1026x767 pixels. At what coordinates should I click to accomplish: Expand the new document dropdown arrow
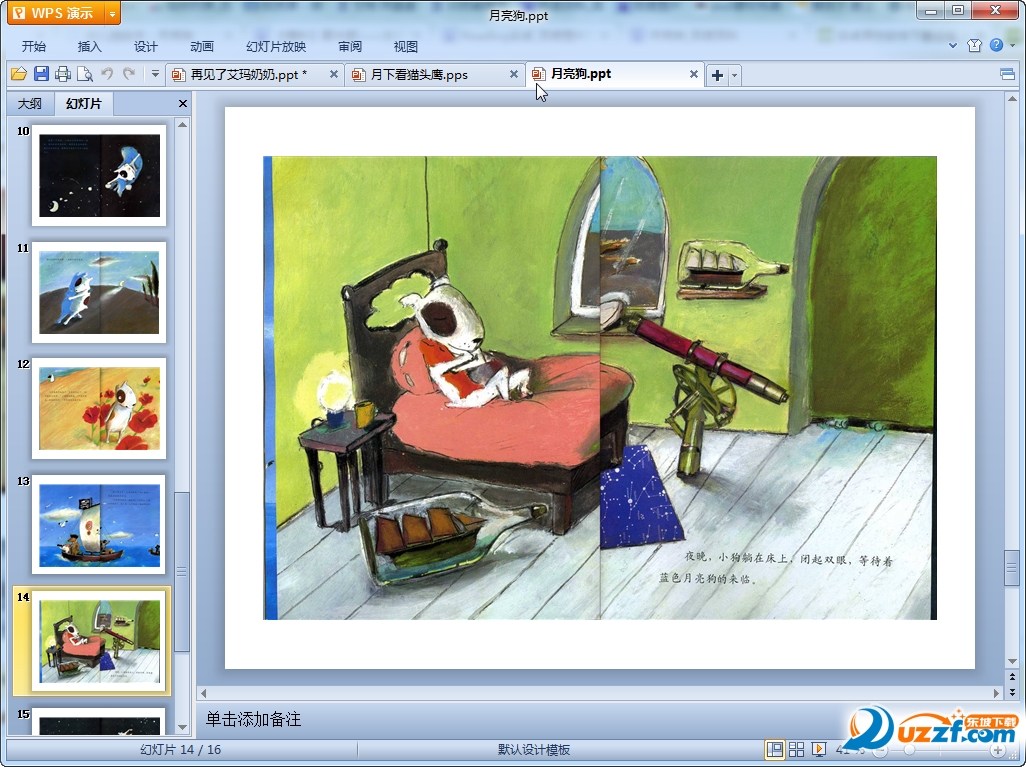pos(734,75)
